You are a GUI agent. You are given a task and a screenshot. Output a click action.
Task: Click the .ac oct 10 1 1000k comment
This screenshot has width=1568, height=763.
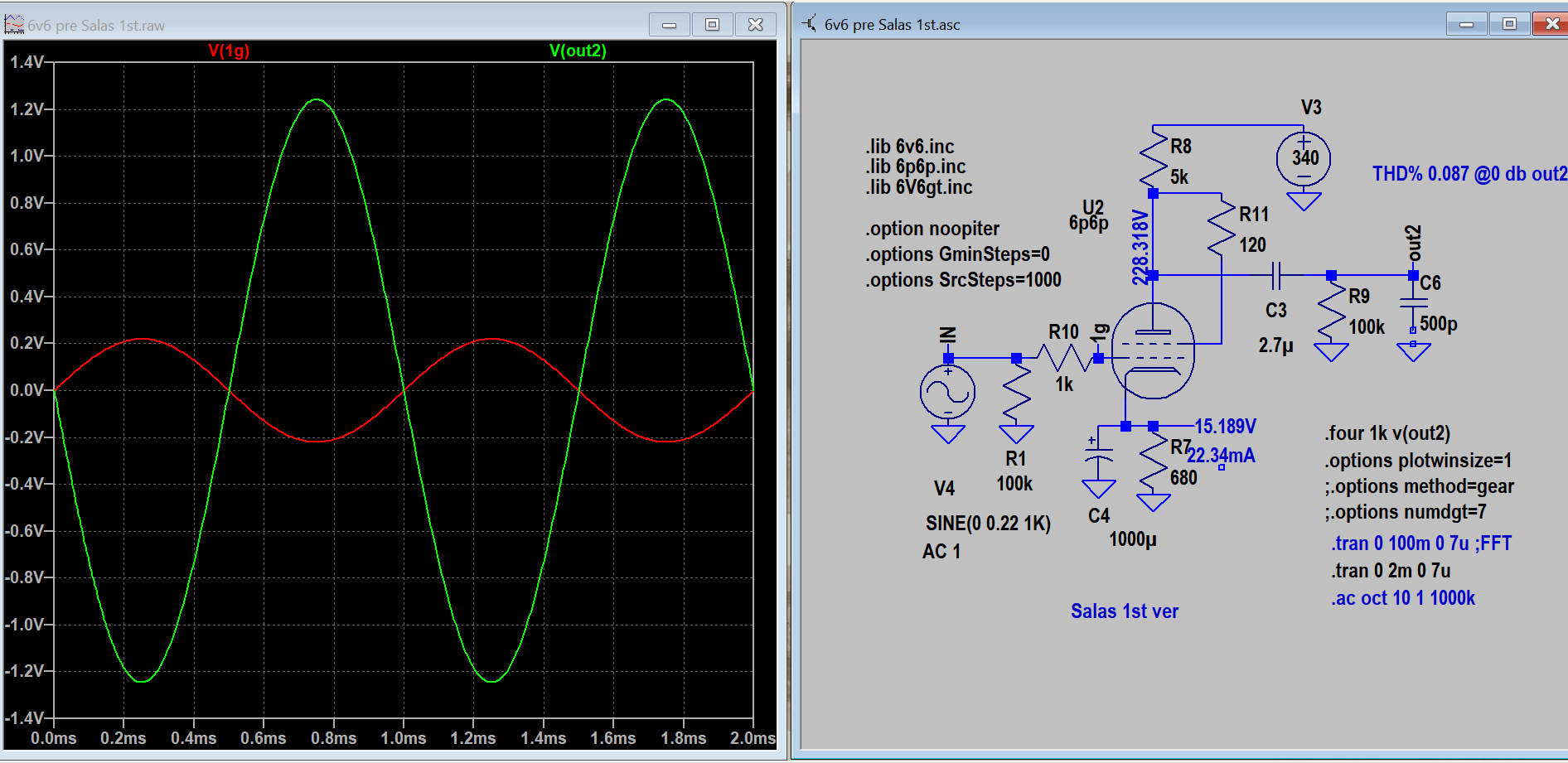(x=1403, y=598)
